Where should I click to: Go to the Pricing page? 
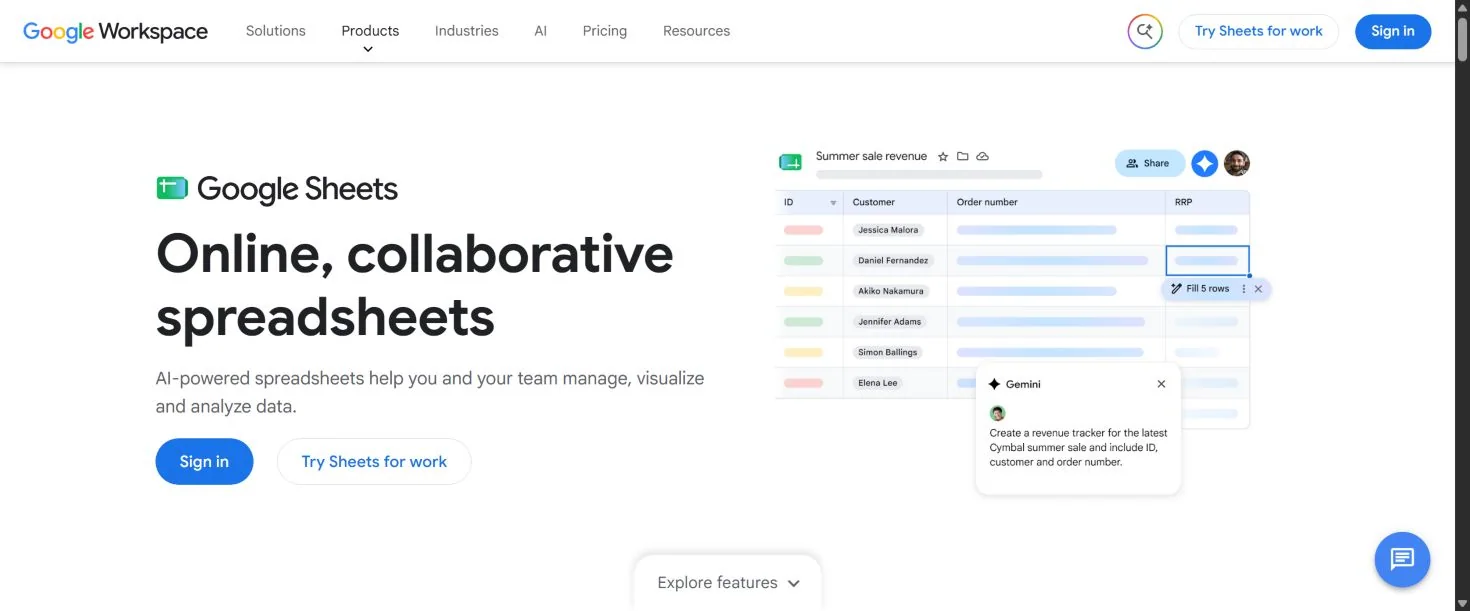coord(605,31)
